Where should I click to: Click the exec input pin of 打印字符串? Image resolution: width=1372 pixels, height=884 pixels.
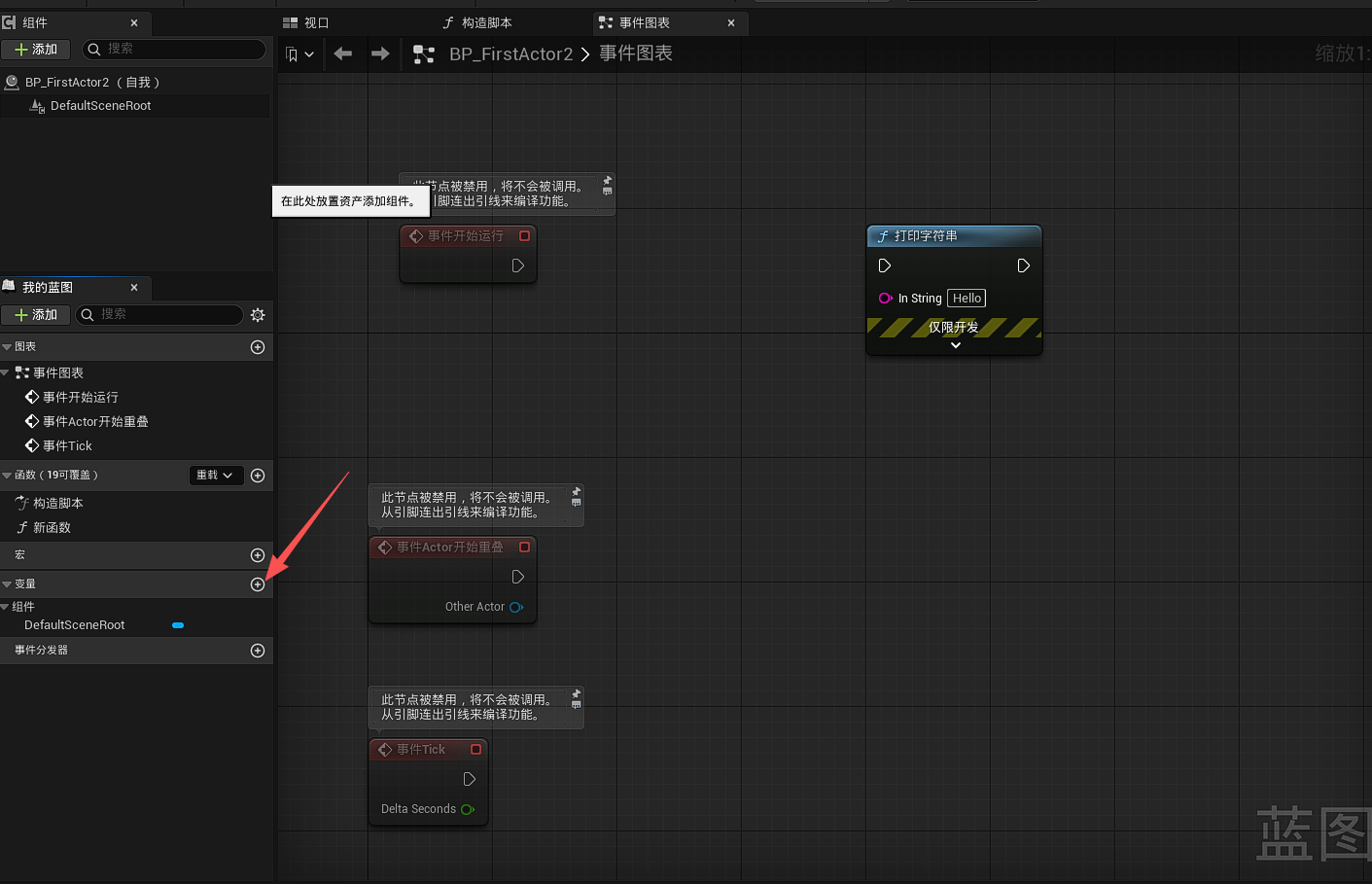tap(885, 265)
